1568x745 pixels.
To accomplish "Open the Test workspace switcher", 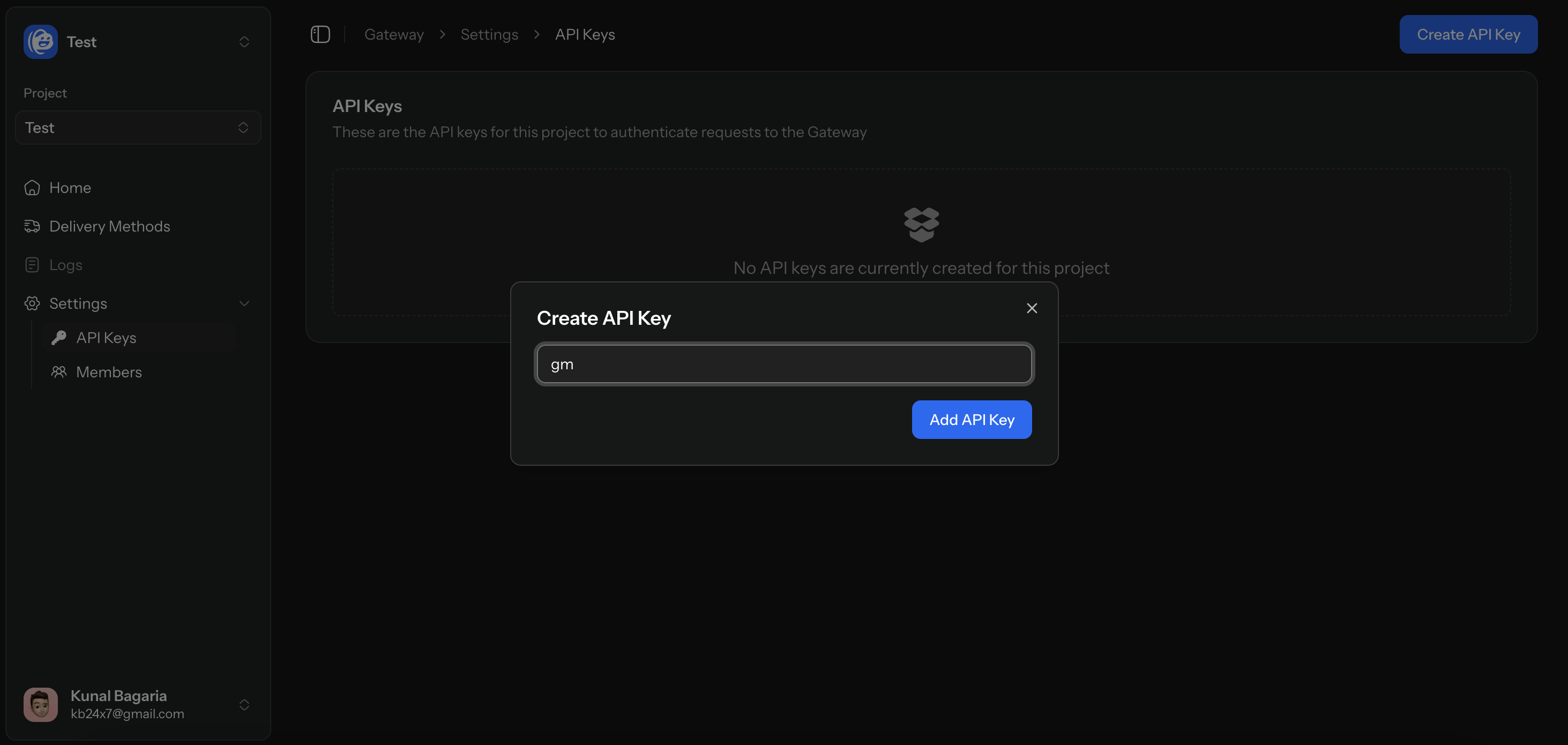I will point(244,42).
